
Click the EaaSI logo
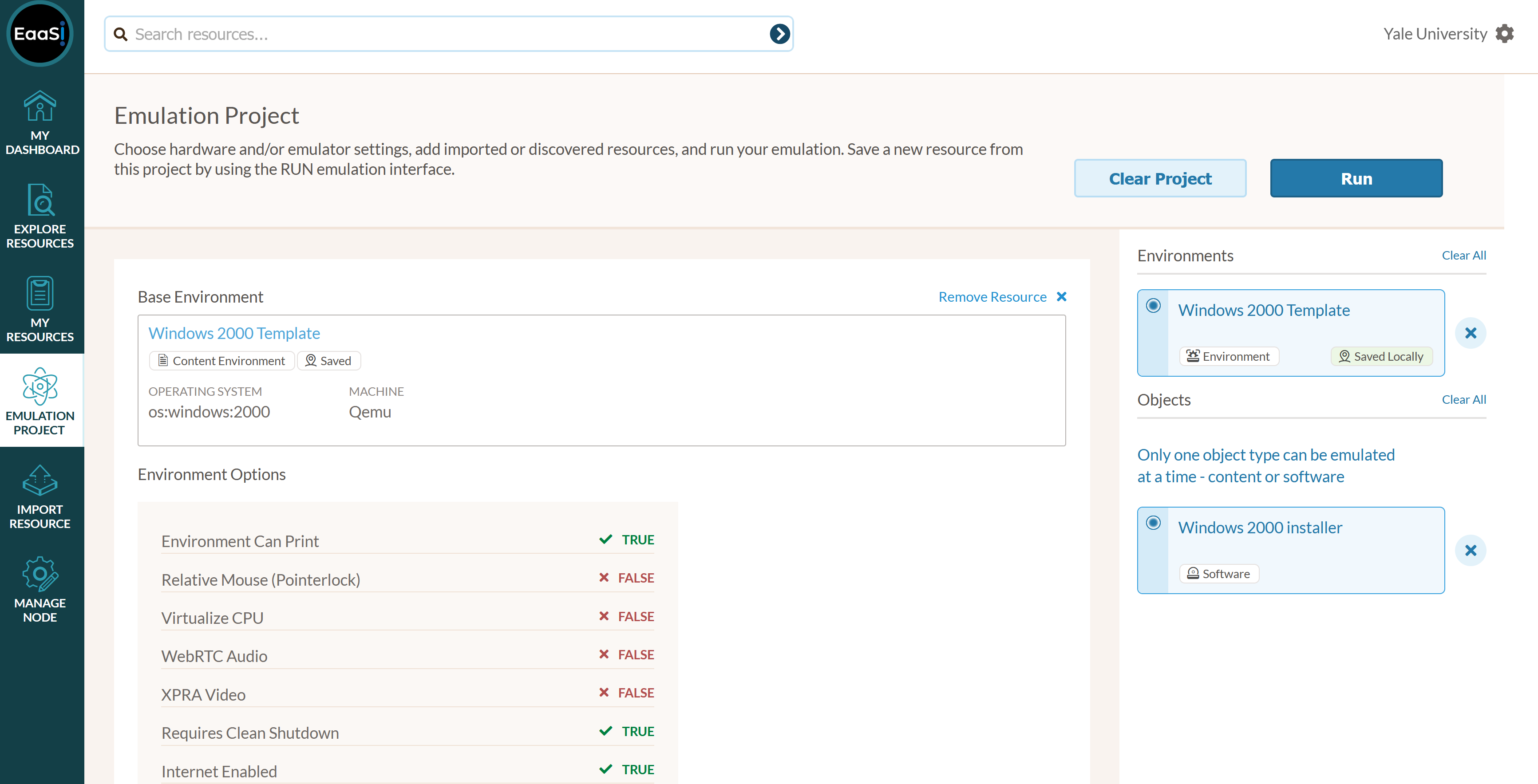[x=40, y=33]
